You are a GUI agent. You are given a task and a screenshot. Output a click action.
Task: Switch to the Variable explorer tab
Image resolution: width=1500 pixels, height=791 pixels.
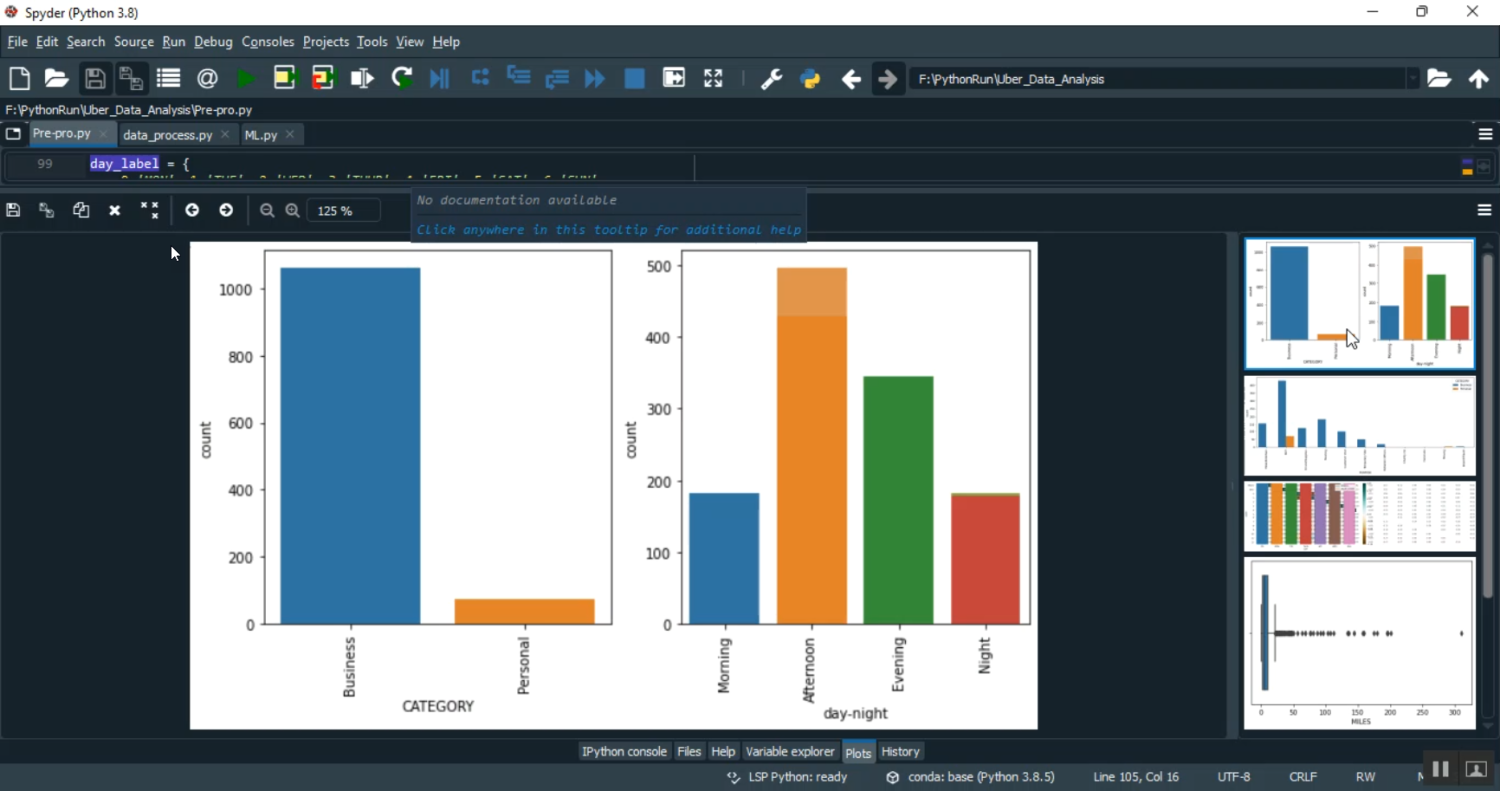tap(789, 752)
